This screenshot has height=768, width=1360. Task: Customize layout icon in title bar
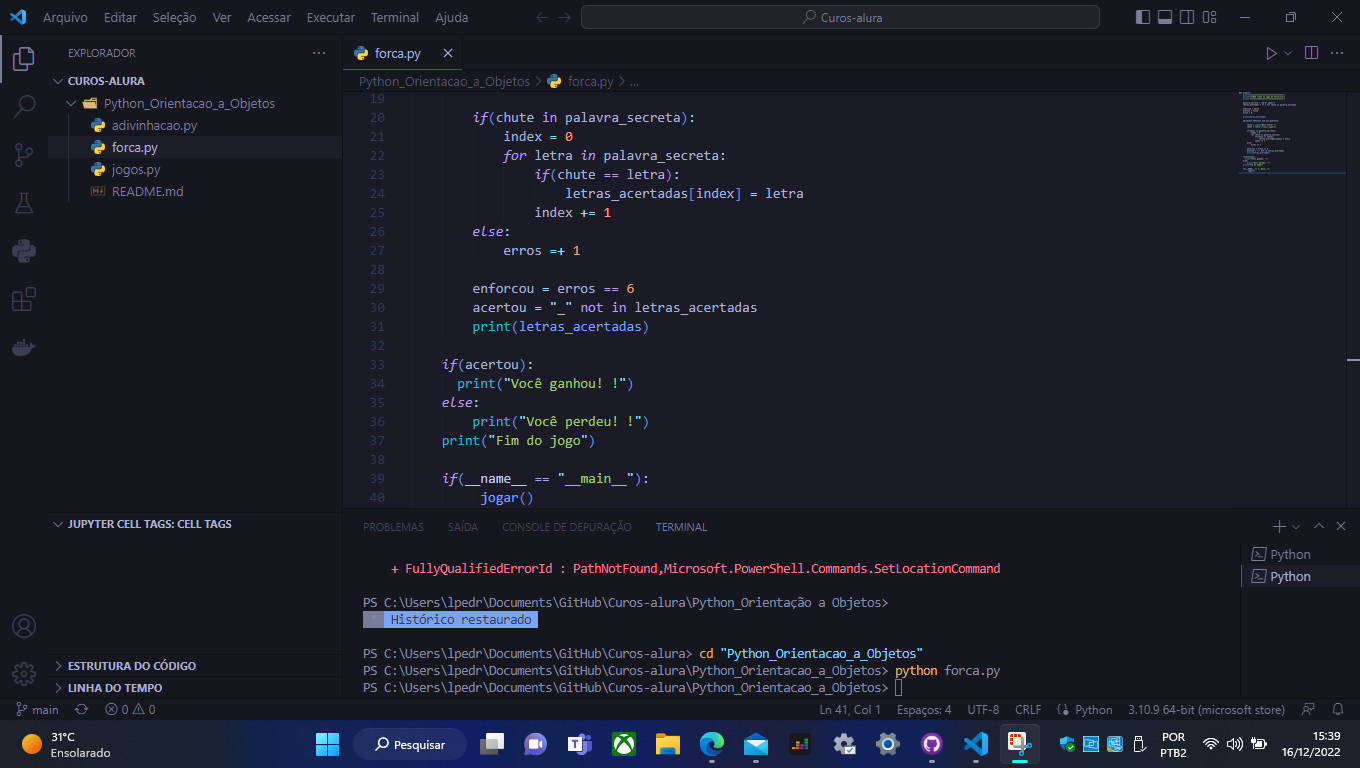click(x=1210, y=17)
